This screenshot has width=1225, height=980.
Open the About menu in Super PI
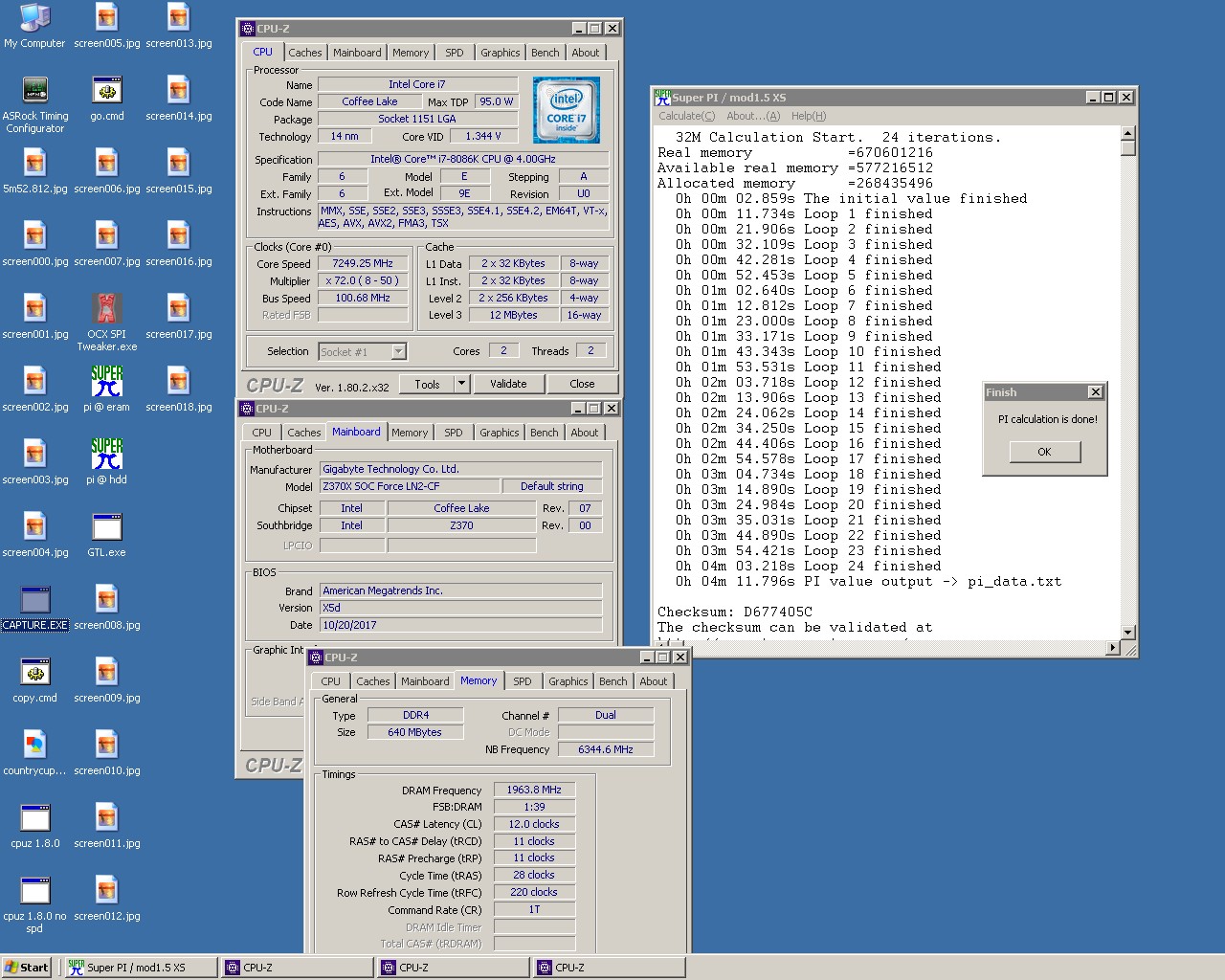pos(753,116)
